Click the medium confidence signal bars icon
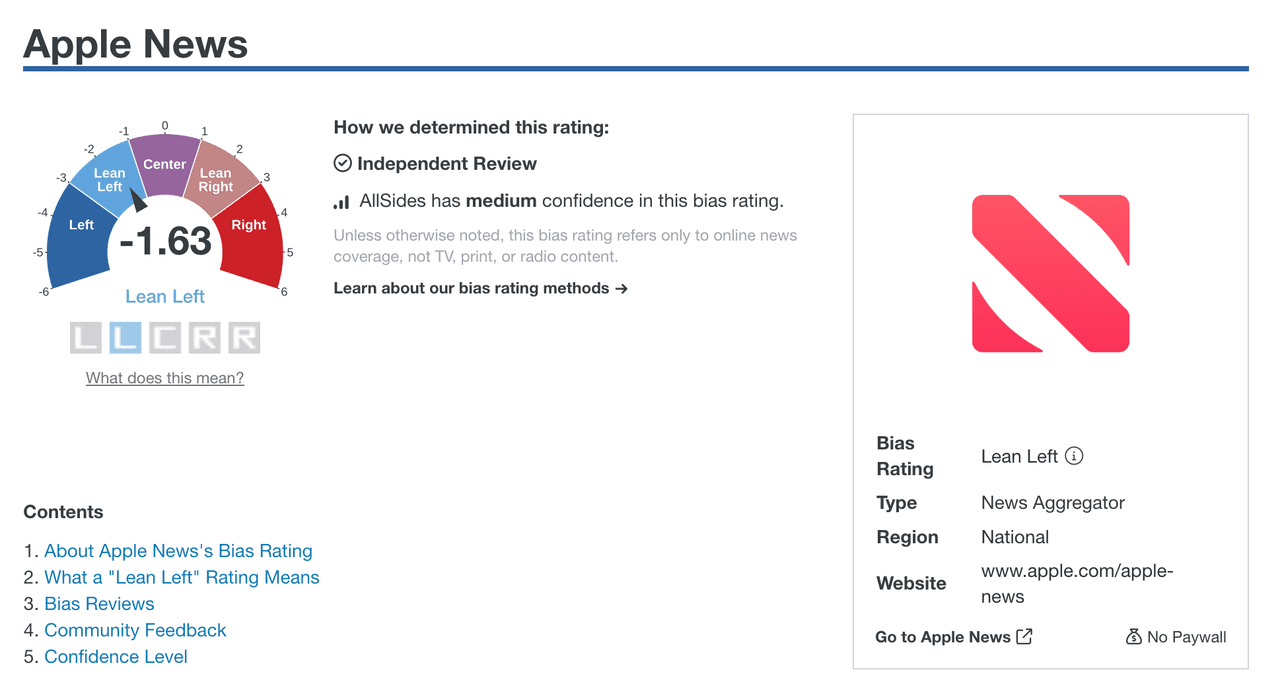Image resolution: width=1280 pixels, height=686 pixels. click(342, 202)
